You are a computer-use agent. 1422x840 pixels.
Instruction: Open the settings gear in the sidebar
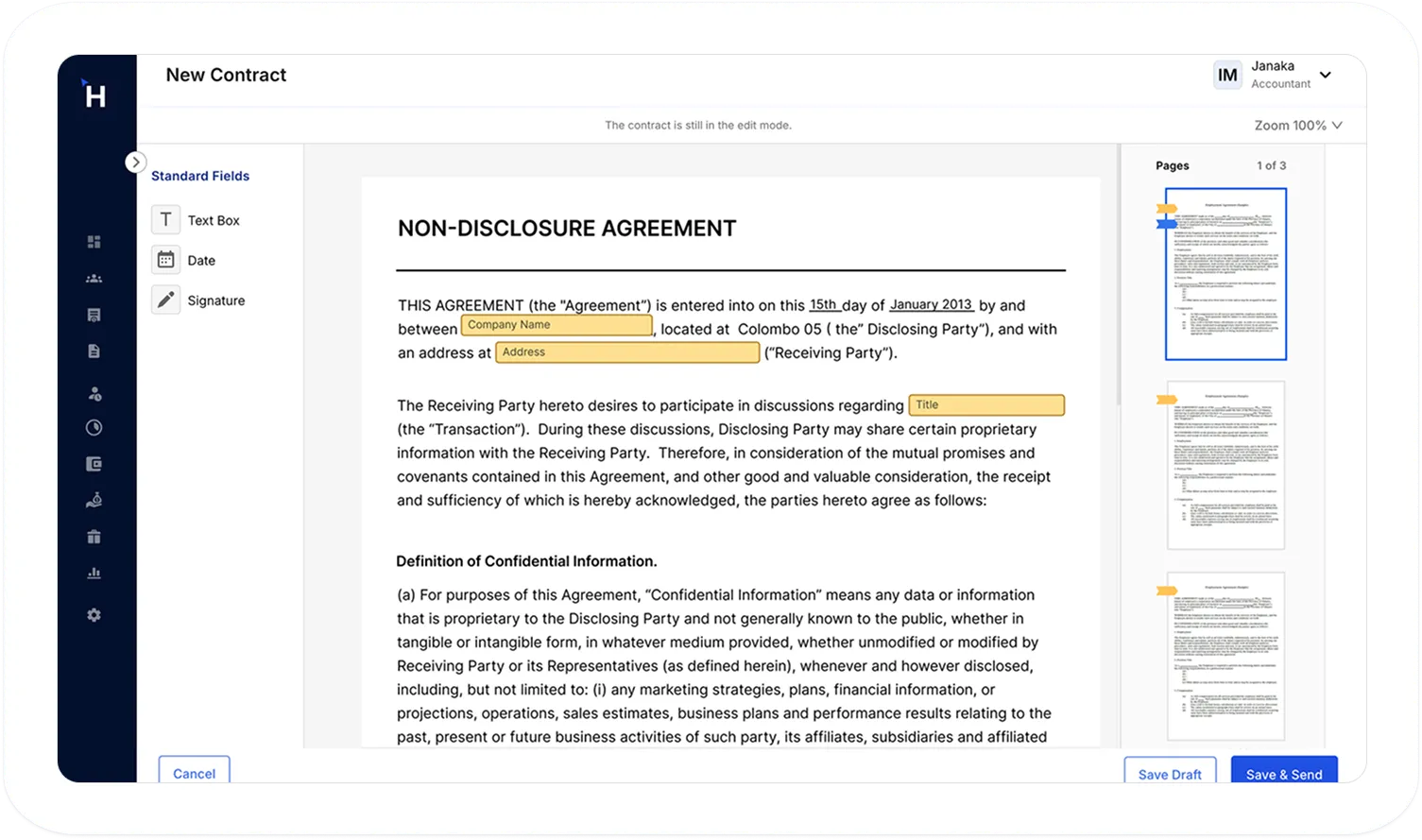94,615
